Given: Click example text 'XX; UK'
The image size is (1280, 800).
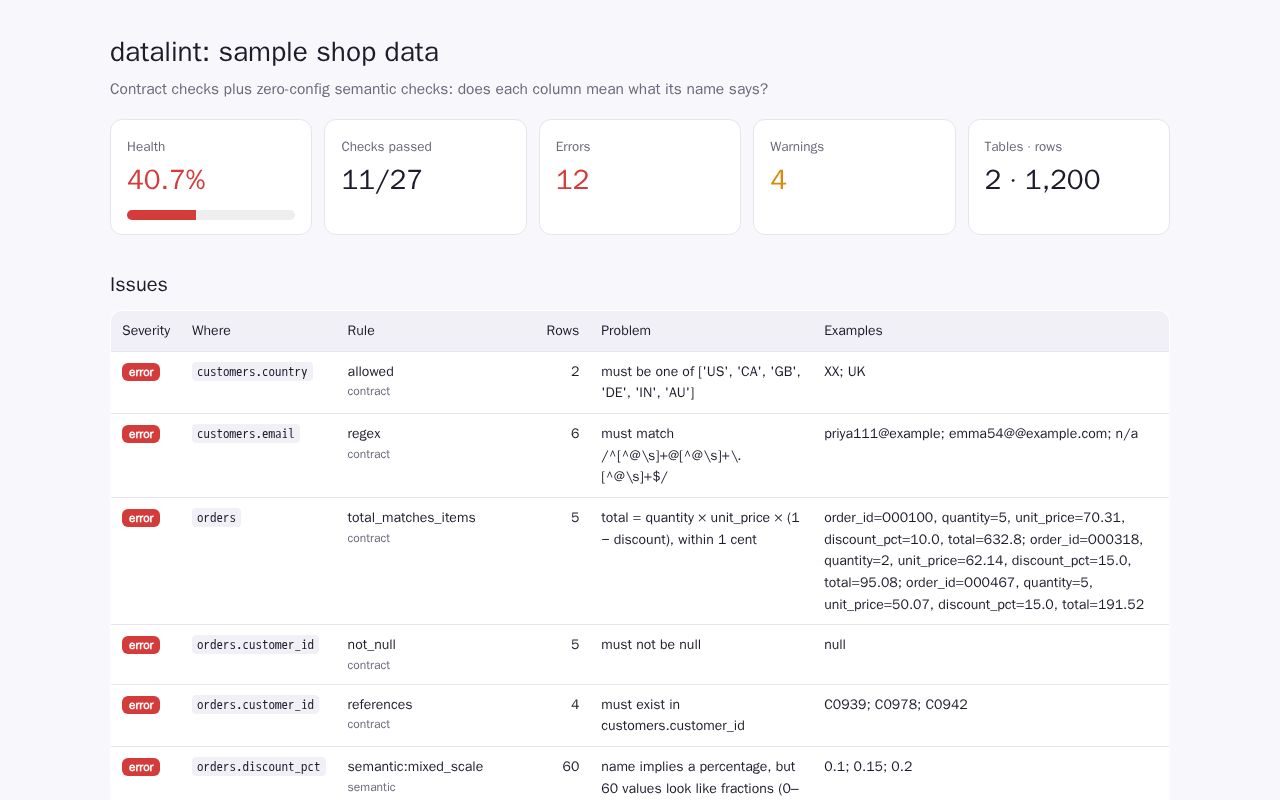Looking at the screenshot, I should click(845, 372).
